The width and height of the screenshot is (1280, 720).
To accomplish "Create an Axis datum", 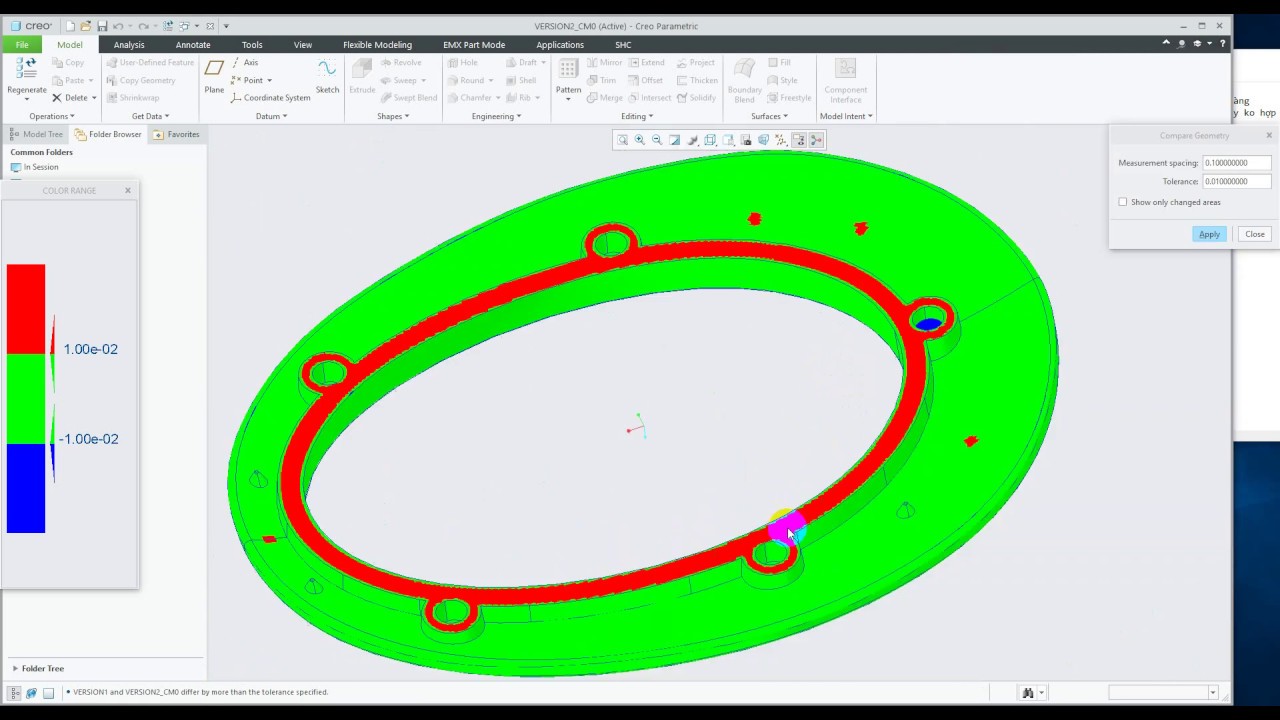I will click(x=244, y=62).
